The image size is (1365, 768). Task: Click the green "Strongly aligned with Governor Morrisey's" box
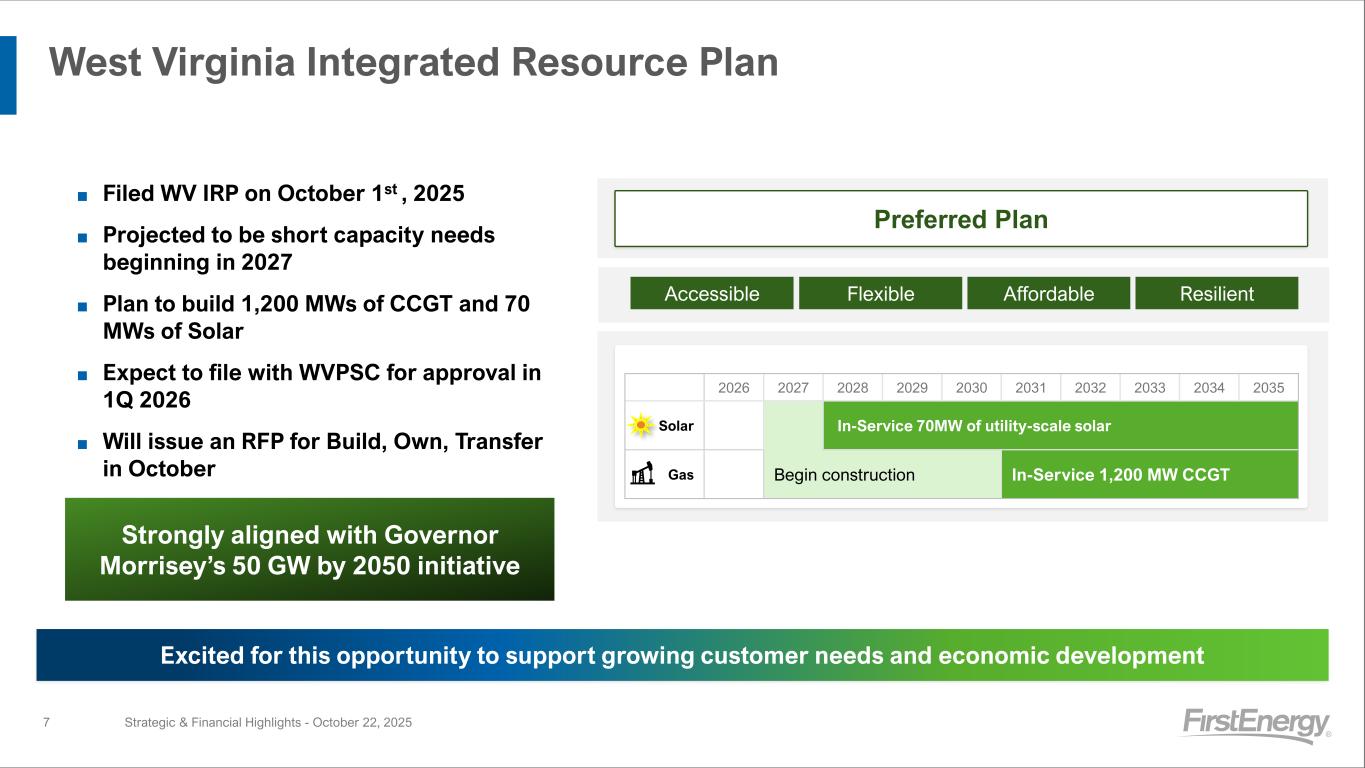point(310,549)
